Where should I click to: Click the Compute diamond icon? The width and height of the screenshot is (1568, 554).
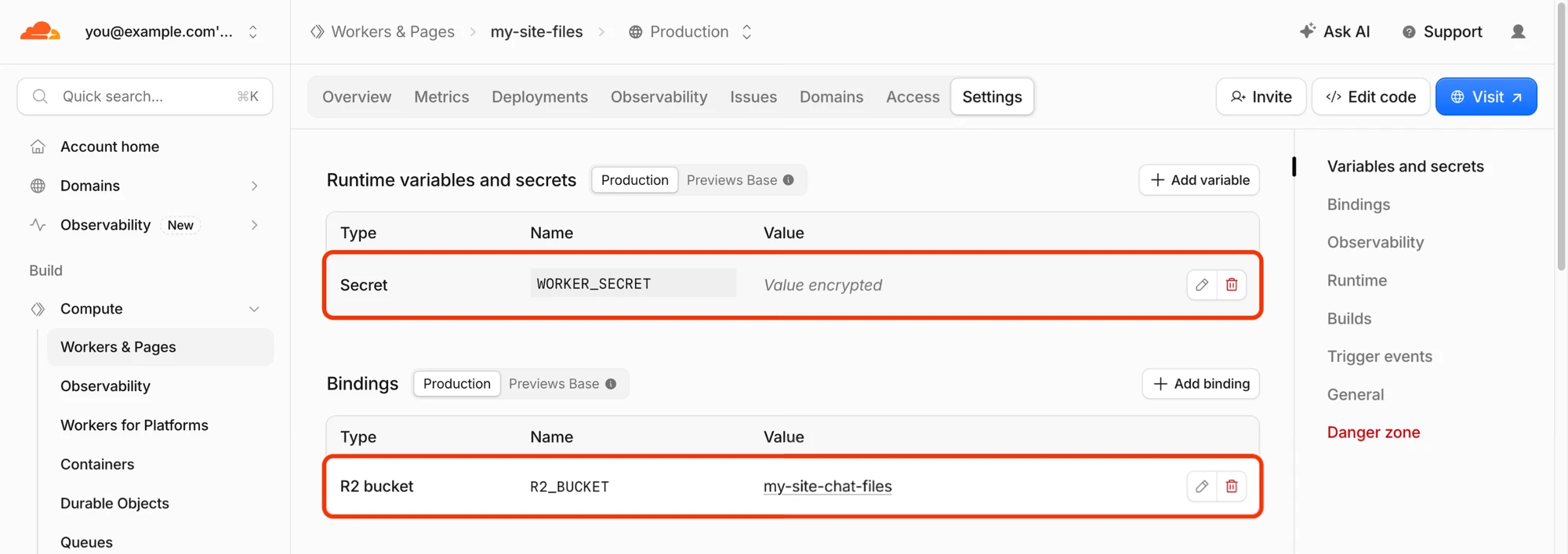coord(38,309)
